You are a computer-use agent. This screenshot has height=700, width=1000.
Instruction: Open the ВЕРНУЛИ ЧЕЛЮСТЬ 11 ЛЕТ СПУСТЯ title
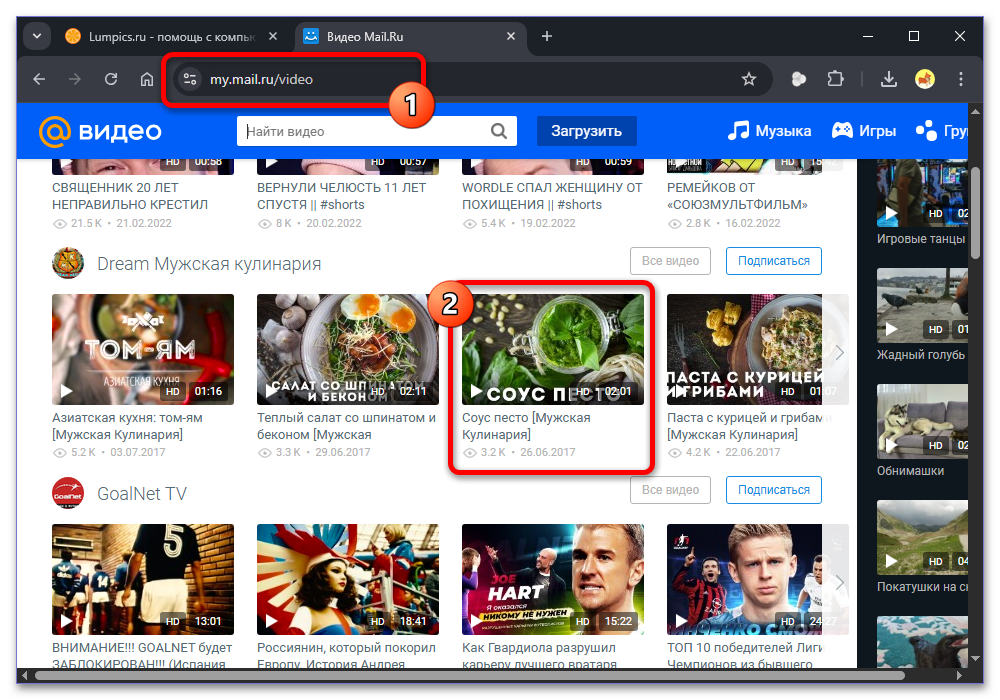[x=341, y=196]
